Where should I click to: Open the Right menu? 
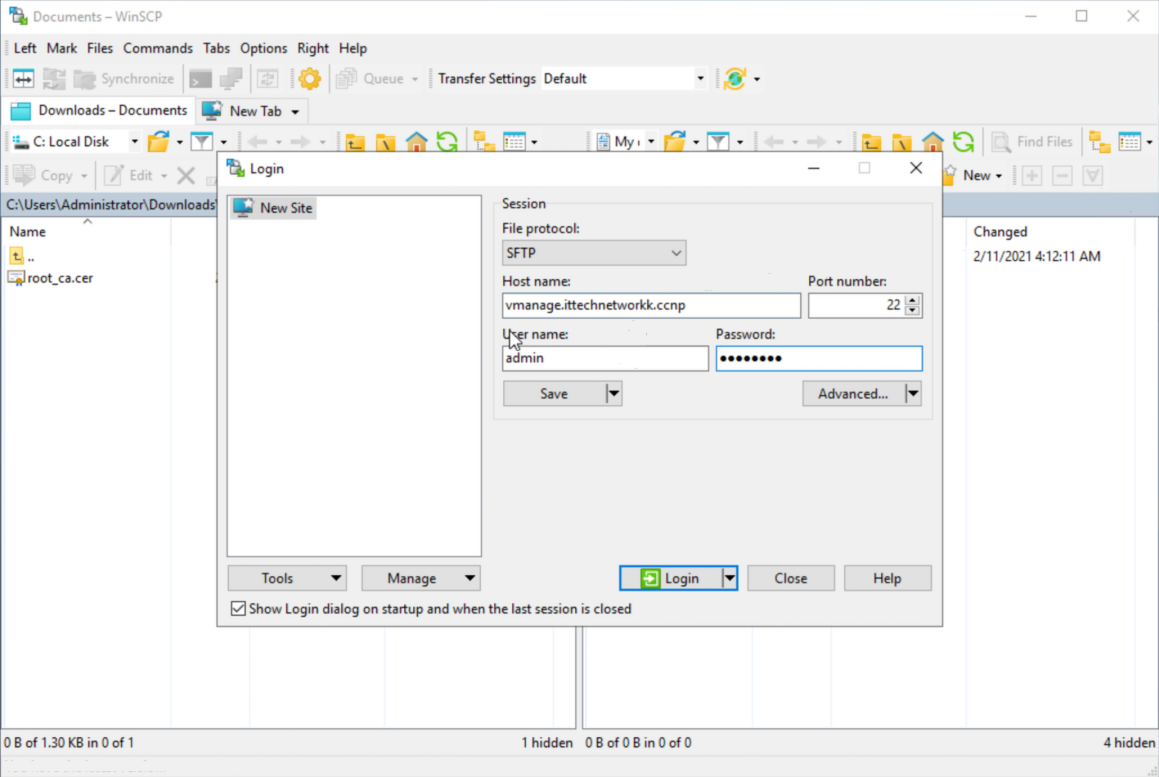click(x=313, y=48)
